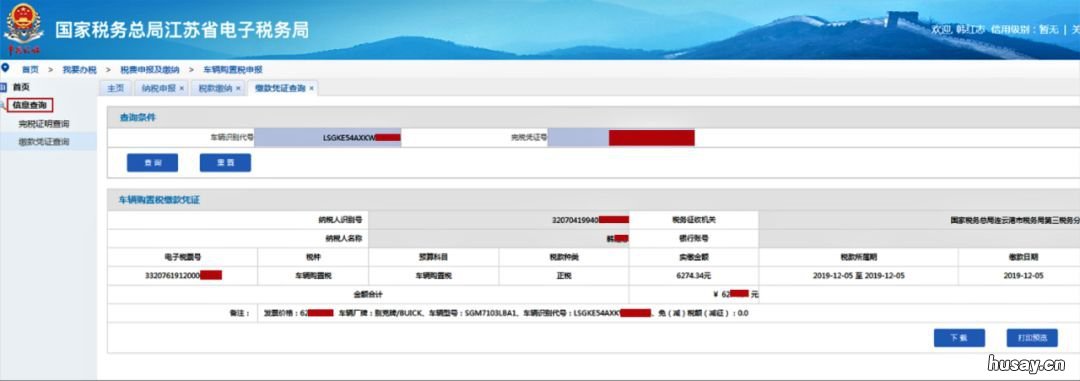Screen dimensions: 1080x381
Task: Select the 实缴金额 value 6274.34元
Action: (693, 276)
